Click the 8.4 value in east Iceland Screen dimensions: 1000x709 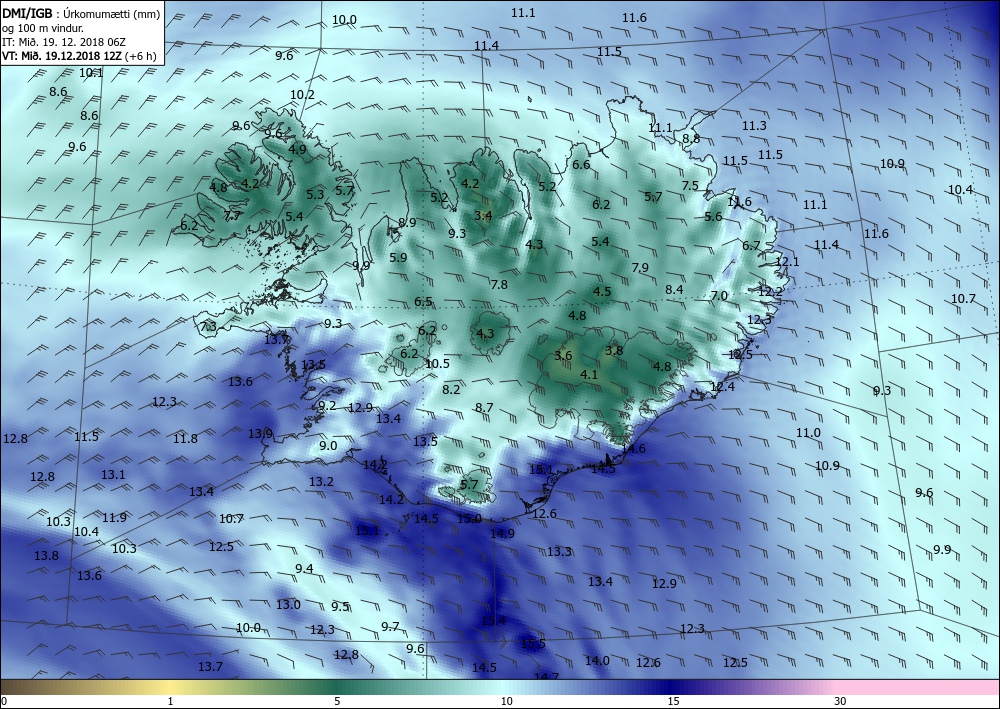[674, 289]
